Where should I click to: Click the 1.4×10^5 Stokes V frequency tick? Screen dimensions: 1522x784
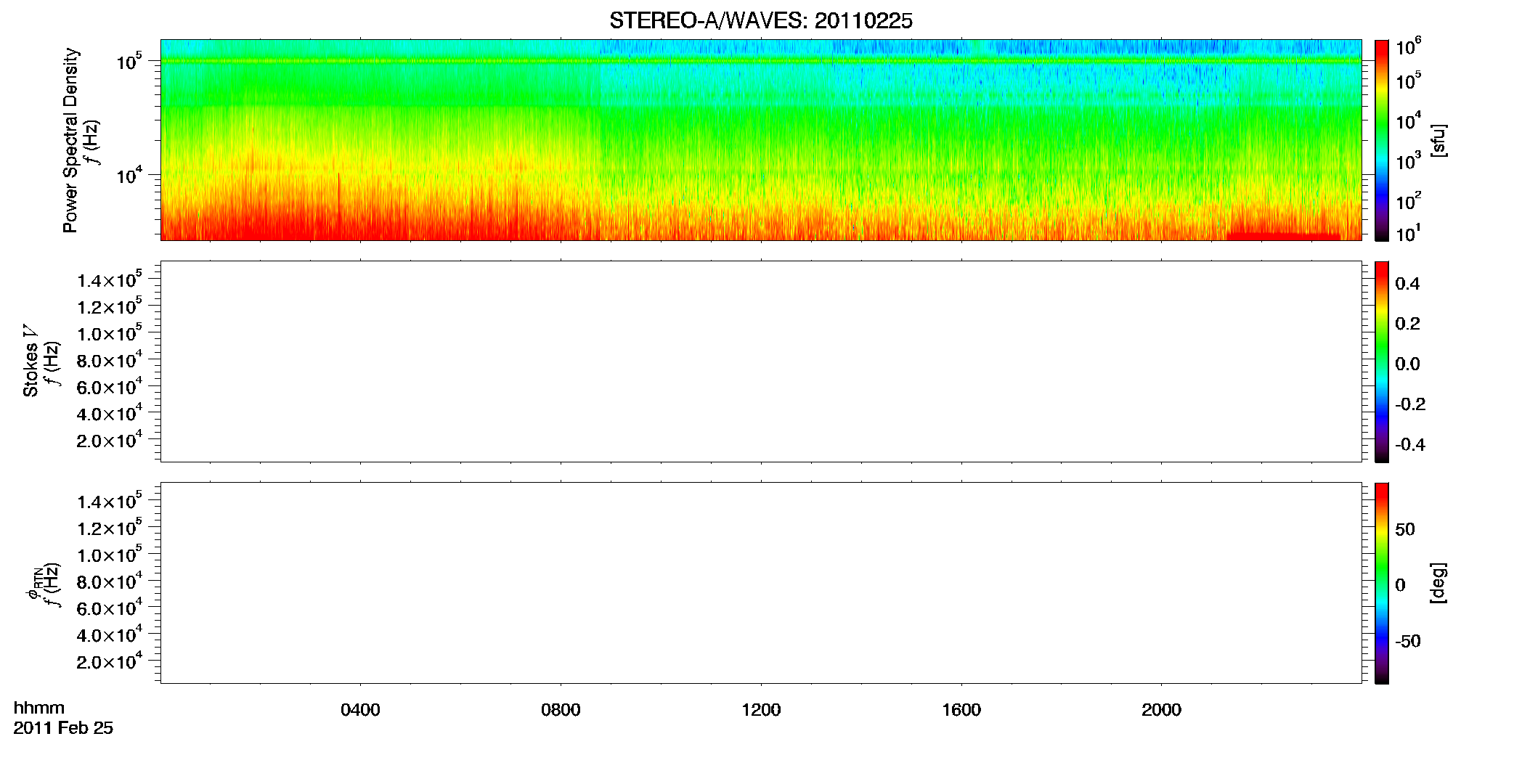[x=109, y=280]
